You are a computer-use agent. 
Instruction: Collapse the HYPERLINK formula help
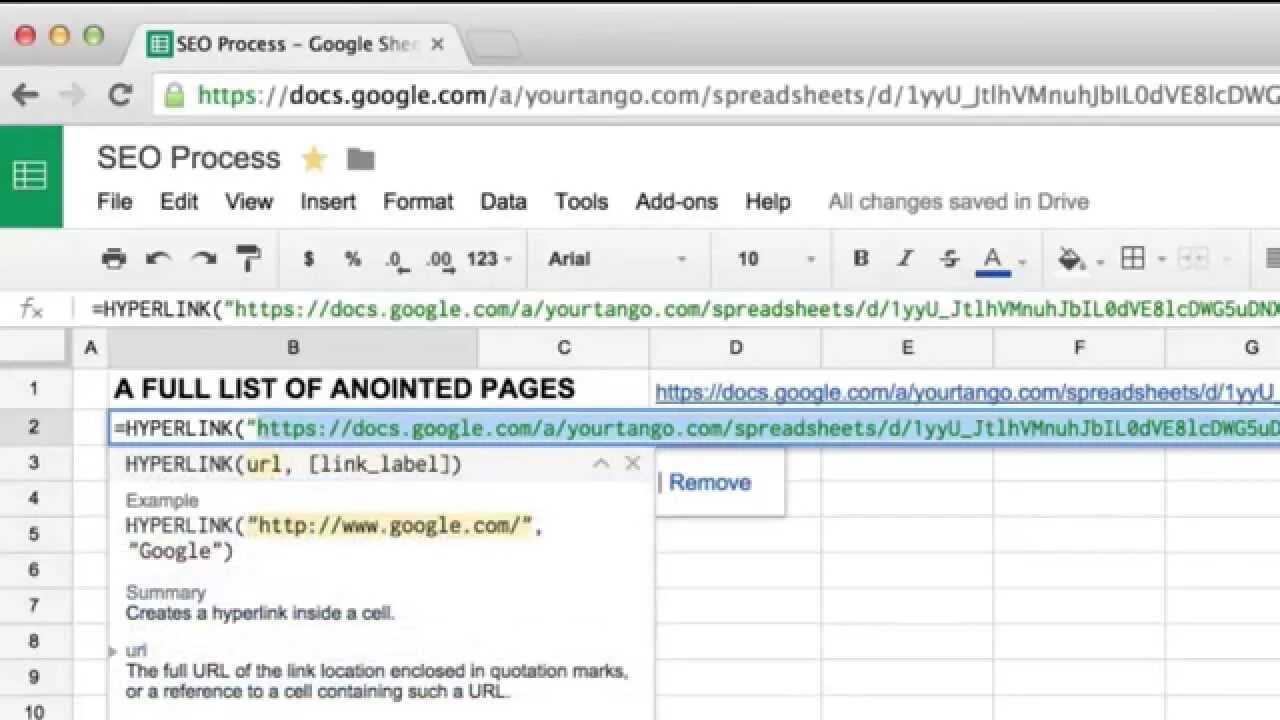[x=601, y=463]
